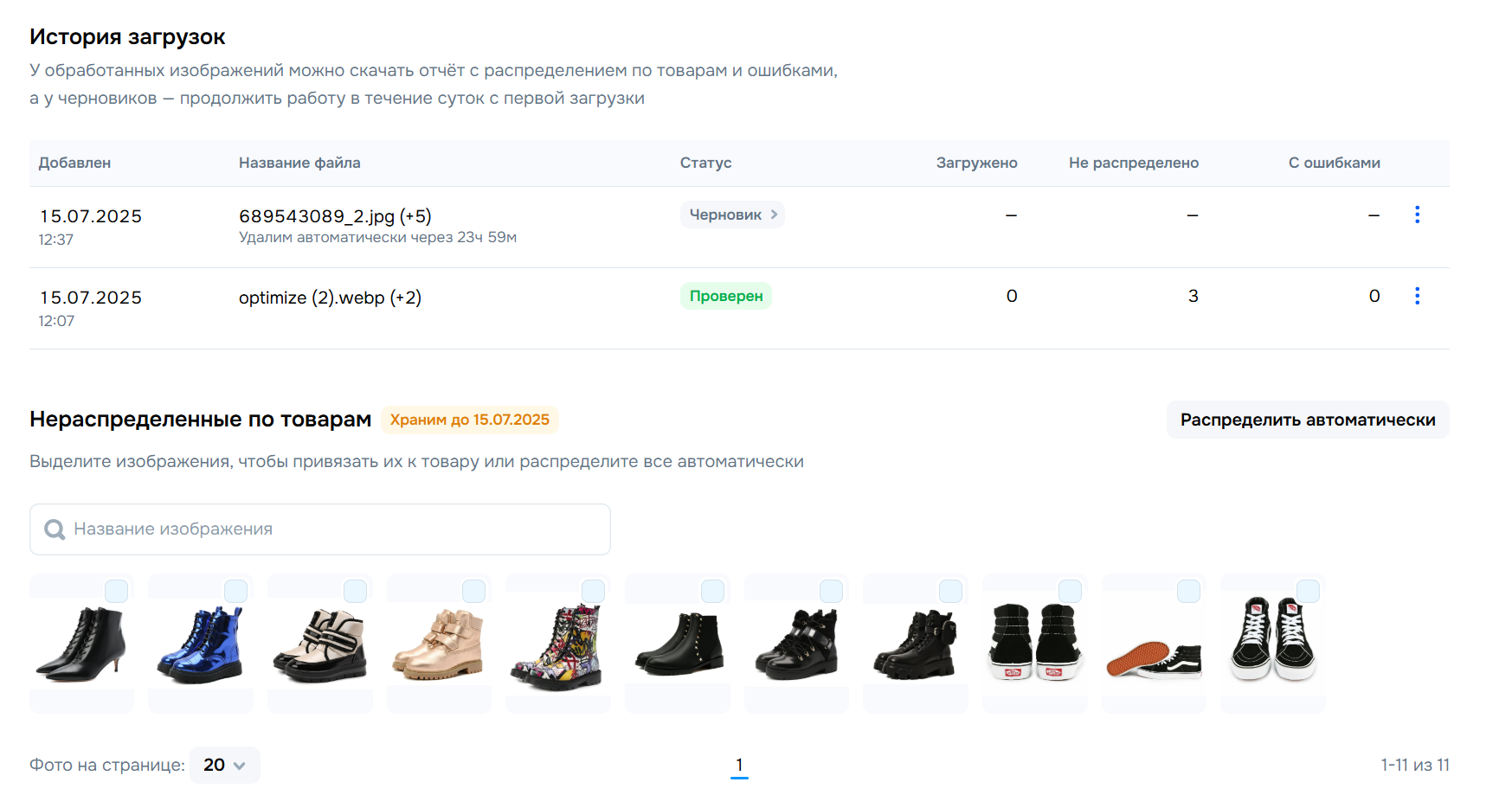The height and width of the screenshot is (795, 1512).
Task: Select checkbox on black boot with pouch
Action: tap(950, 591)
